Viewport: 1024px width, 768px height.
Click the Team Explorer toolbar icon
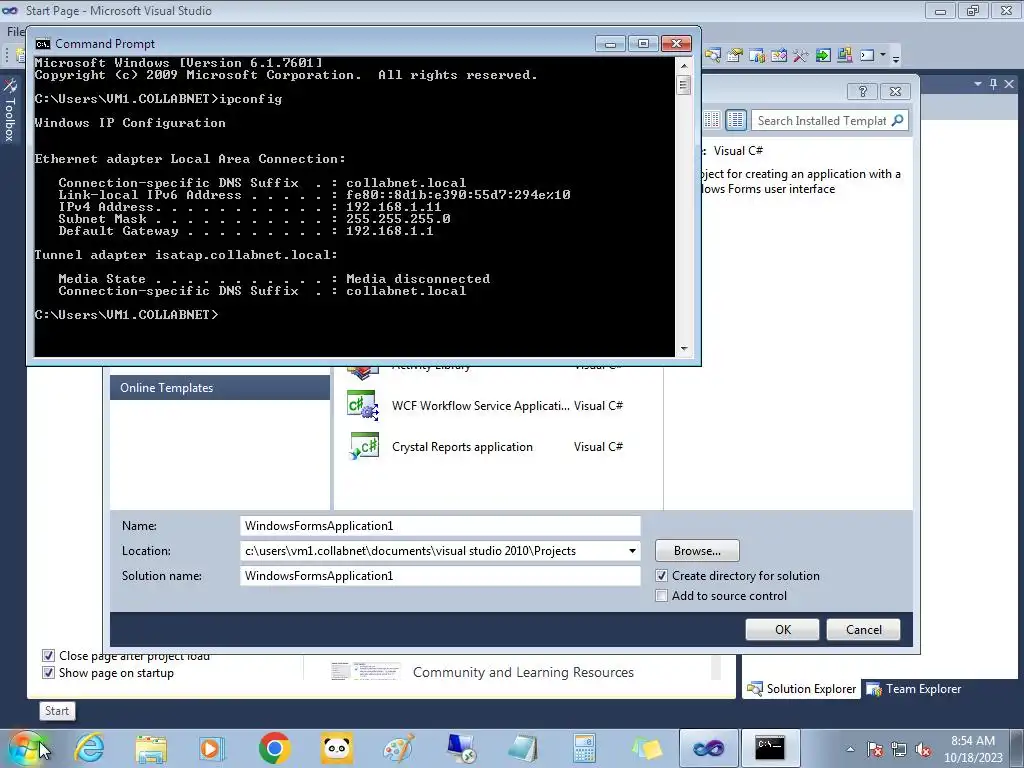(x=757, y=56)
